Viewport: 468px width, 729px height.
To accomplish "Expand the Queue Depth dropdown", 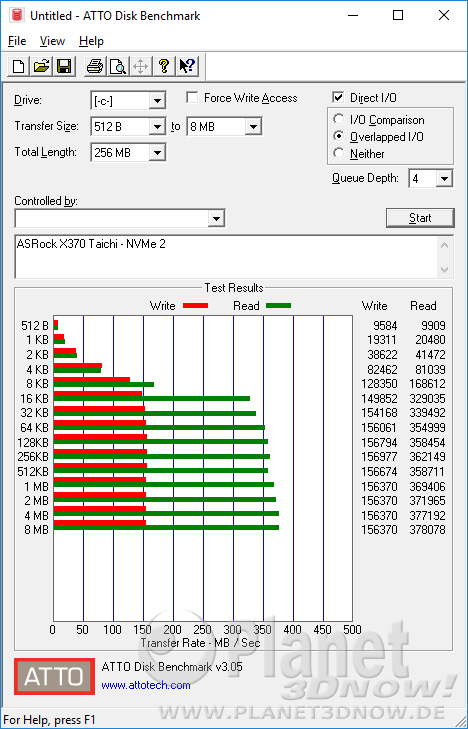I will pos(430,179).
